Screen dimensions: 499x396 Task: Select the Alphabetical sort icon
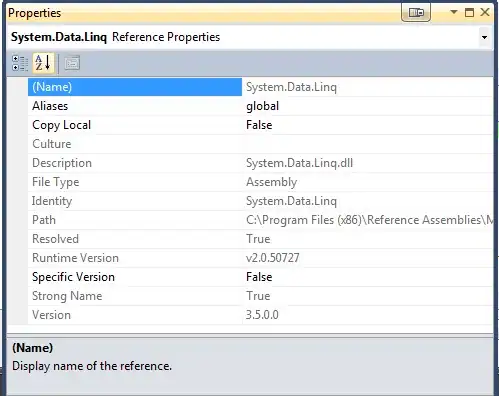(x=43, y=63)
